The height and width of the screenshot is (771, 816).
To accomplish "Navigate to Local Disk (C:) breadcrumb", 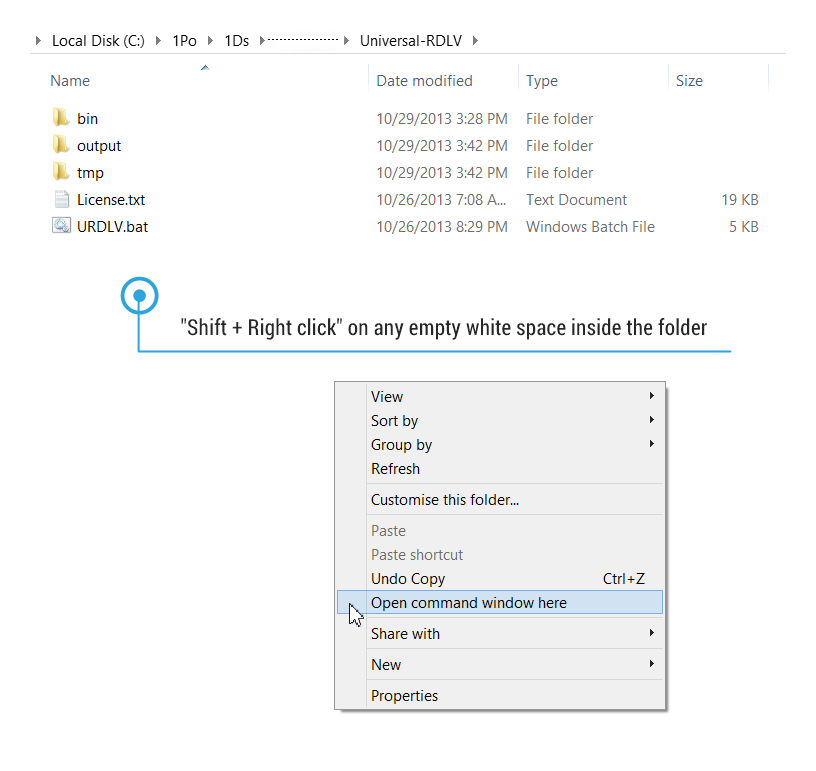I will click(98, 41).
